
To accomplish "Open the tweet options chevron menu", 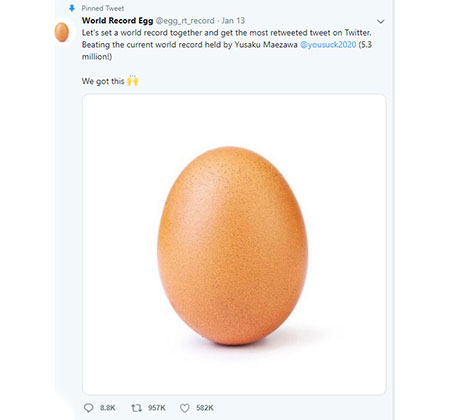I will 381,21.
